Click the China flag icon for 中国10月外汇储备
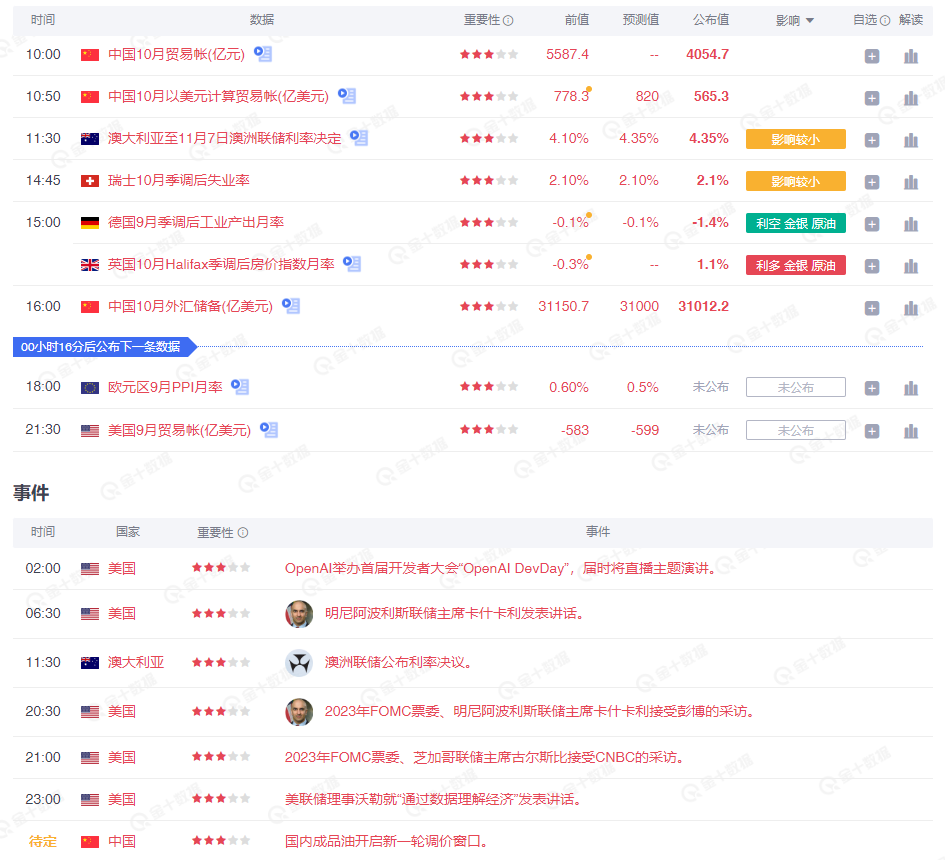The width and height of the screenshot is (945, 860). click(91, 307)
